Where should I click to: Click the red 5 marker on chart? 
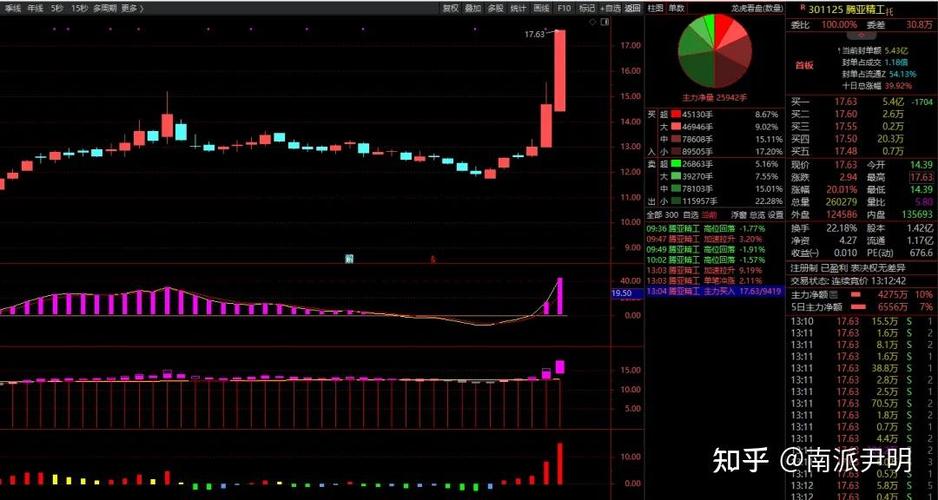[x=433, y=260]
